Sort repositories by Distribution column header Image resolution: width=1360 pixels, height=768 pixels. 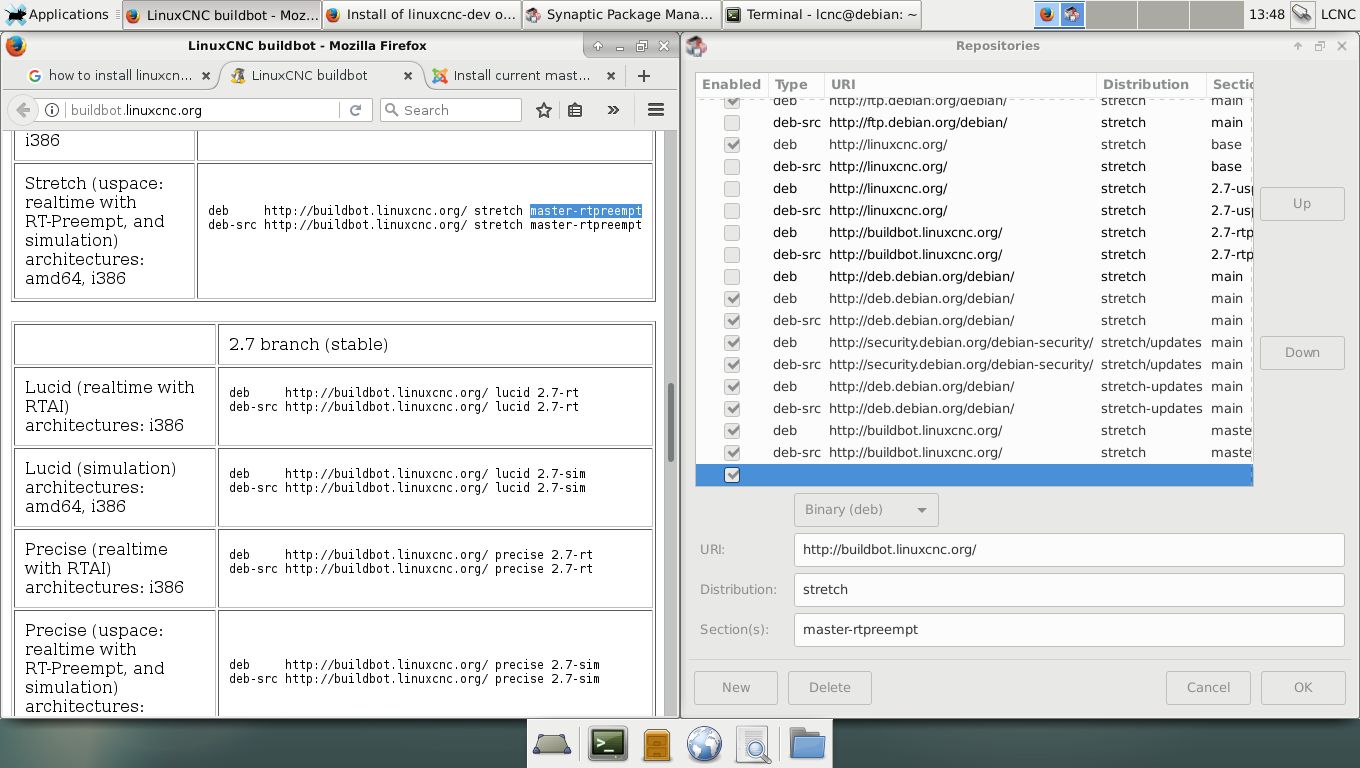coord(1151,84)
